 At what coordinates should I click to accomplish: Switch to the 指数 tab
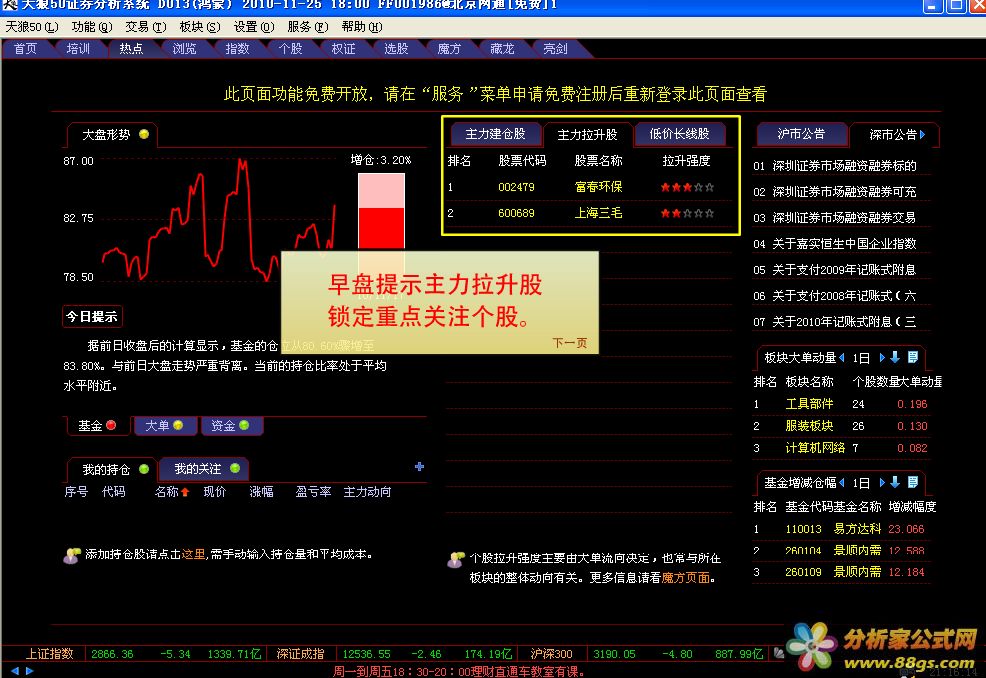tap(238, 49)
